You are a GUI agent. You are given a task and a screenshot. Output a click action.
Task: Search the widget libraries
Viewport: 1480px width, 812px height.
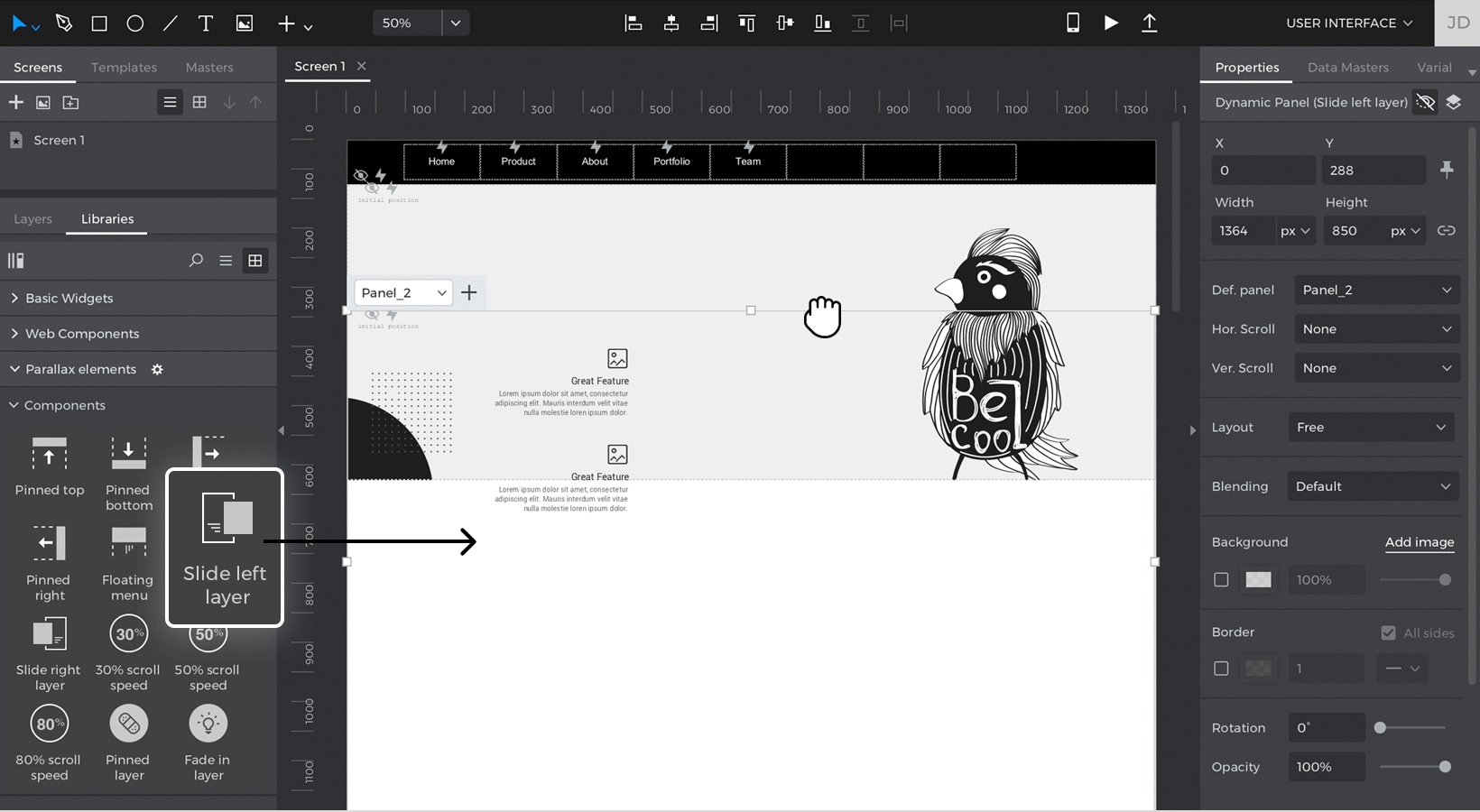coord(196,261)
